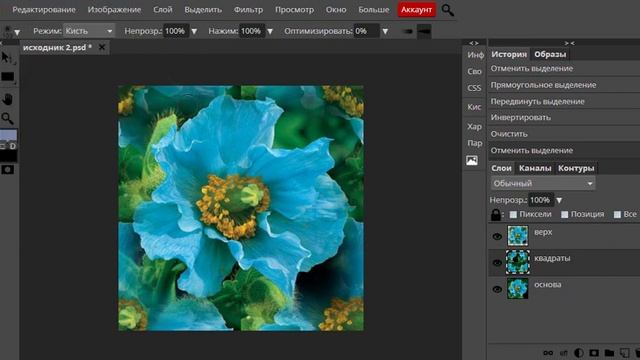Expand the Нажим slider arrow
Viewport: 640px width, 360px height.
click(270, 31)
